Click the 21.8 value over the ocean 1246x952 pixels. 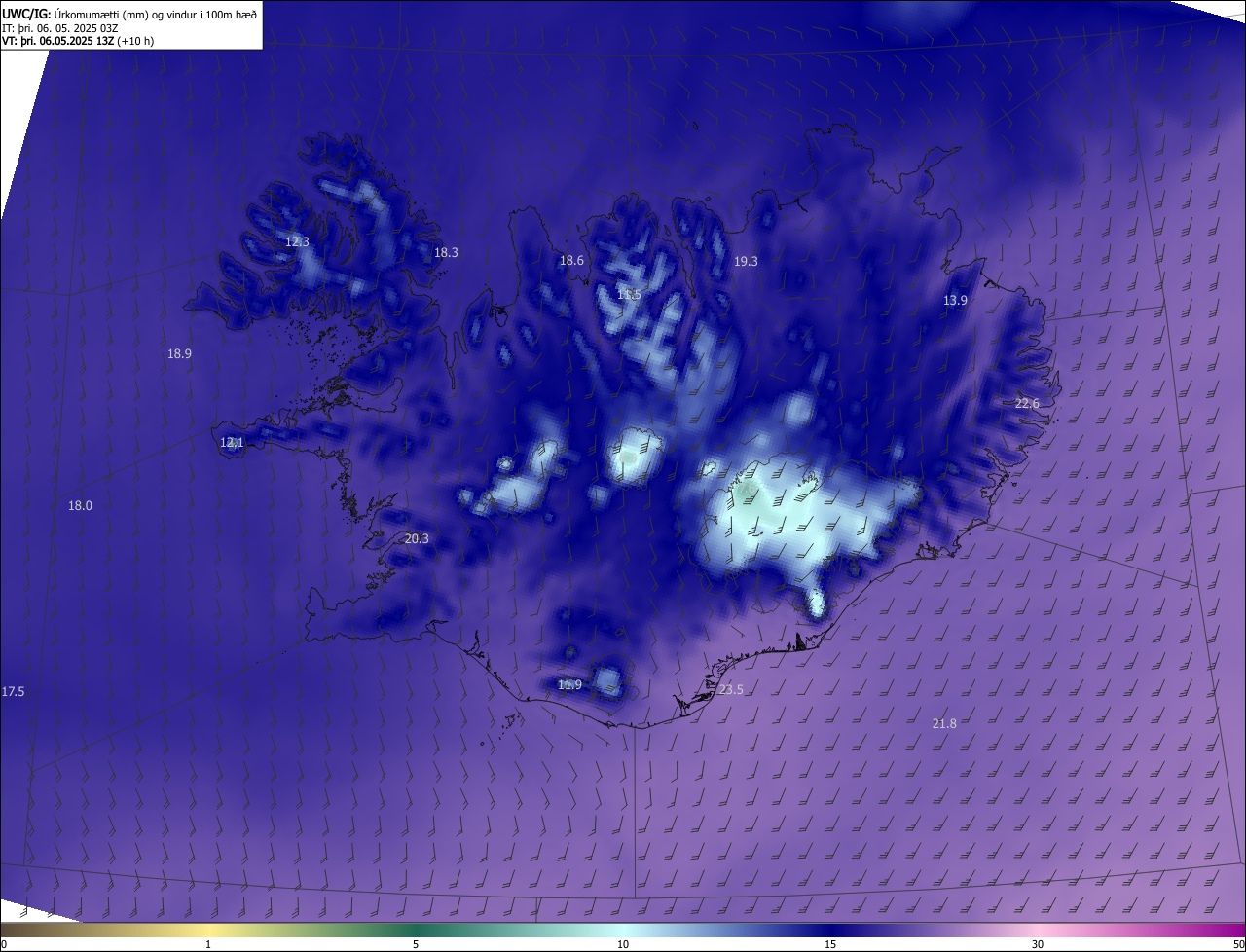(944, 723)
